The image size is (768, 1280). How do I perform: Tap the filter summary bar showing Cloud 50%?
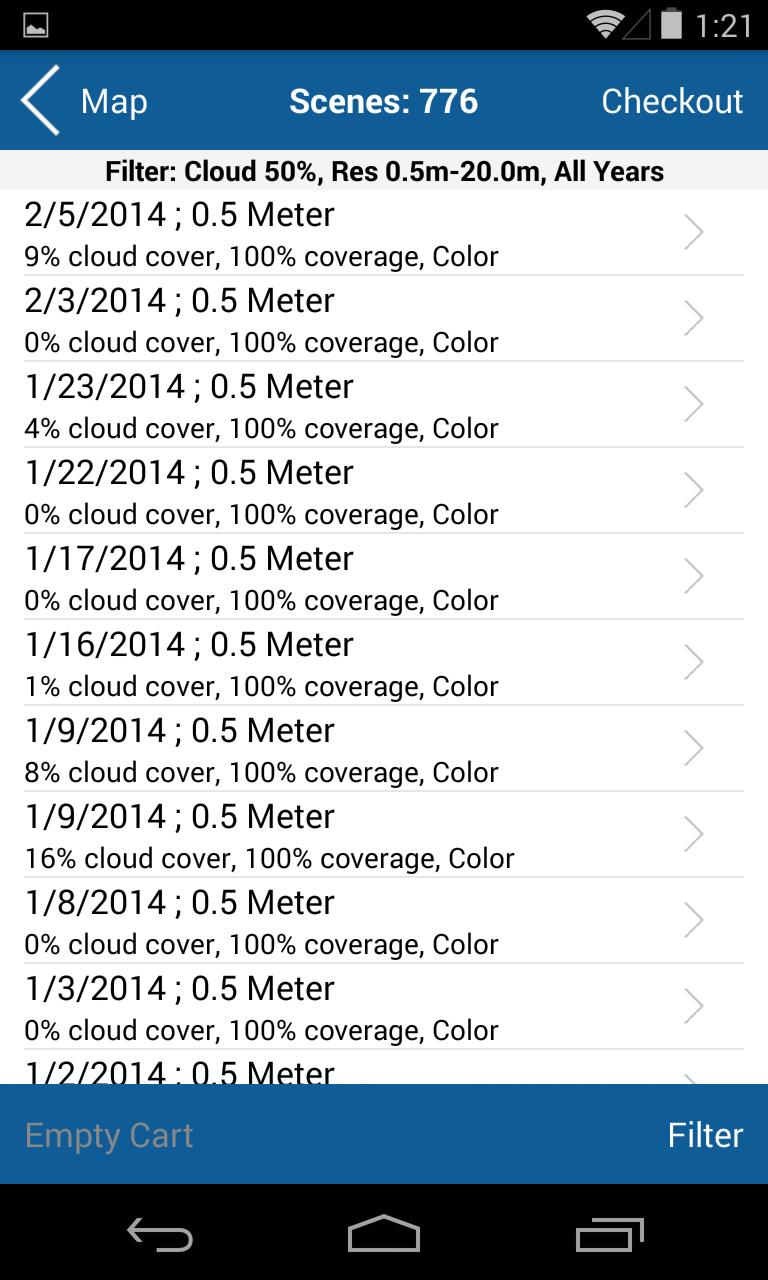[384, 171]
